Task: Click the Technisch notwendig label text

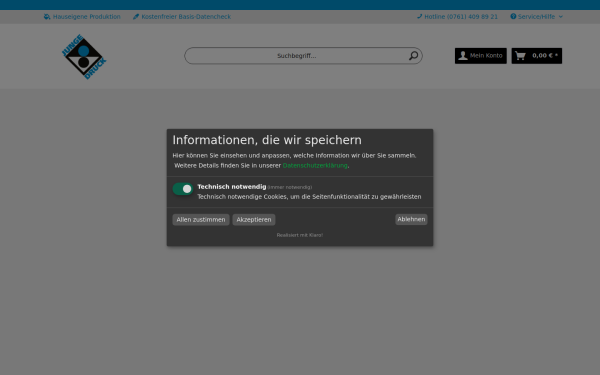Action: click(232, 187)
